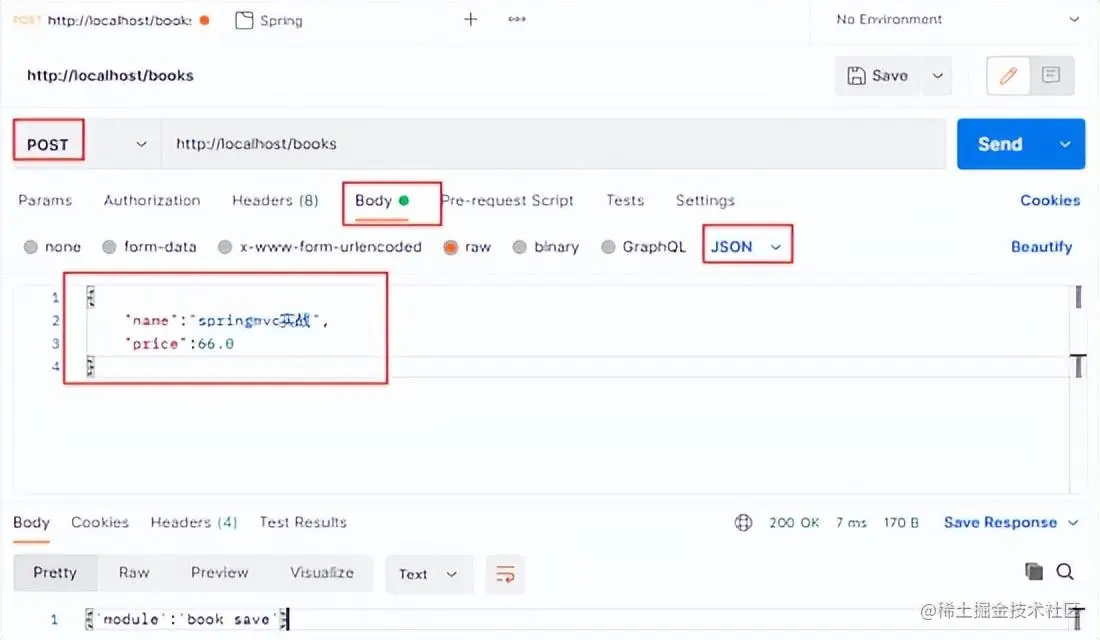
Task: Open the Authorization tab
Action: tap(152, 201)
